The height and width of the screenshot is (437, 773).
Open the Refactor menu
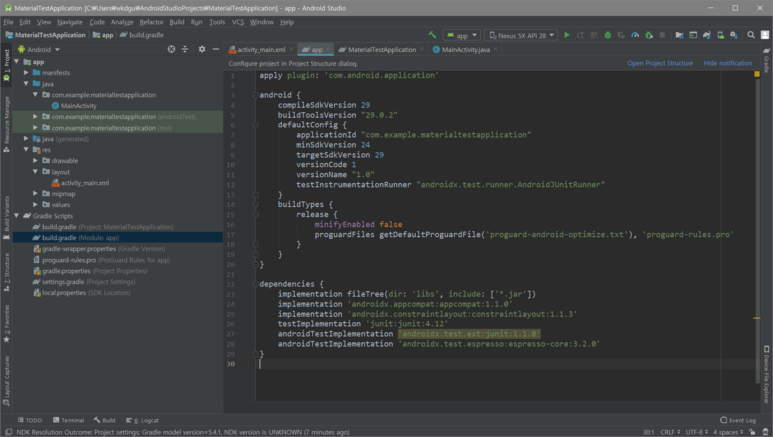pos(151,22)
